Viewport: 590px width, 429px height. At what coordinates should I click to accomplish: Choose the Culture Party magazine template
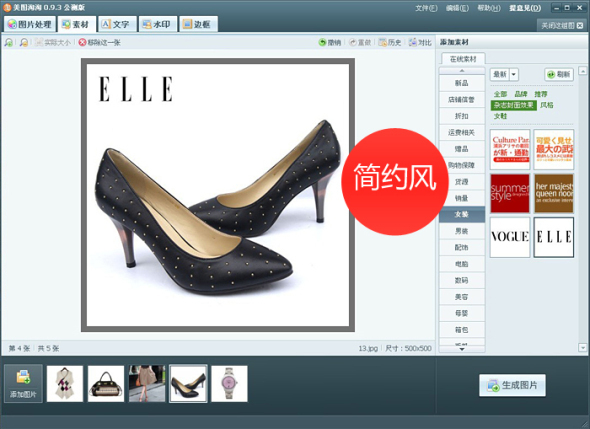tap(510, 149)
